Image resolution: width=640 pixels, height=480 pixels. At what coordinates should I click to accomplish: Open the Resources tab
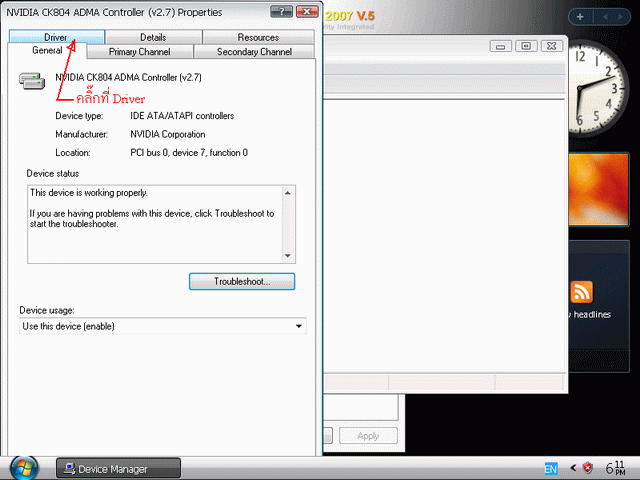(258, 37)
